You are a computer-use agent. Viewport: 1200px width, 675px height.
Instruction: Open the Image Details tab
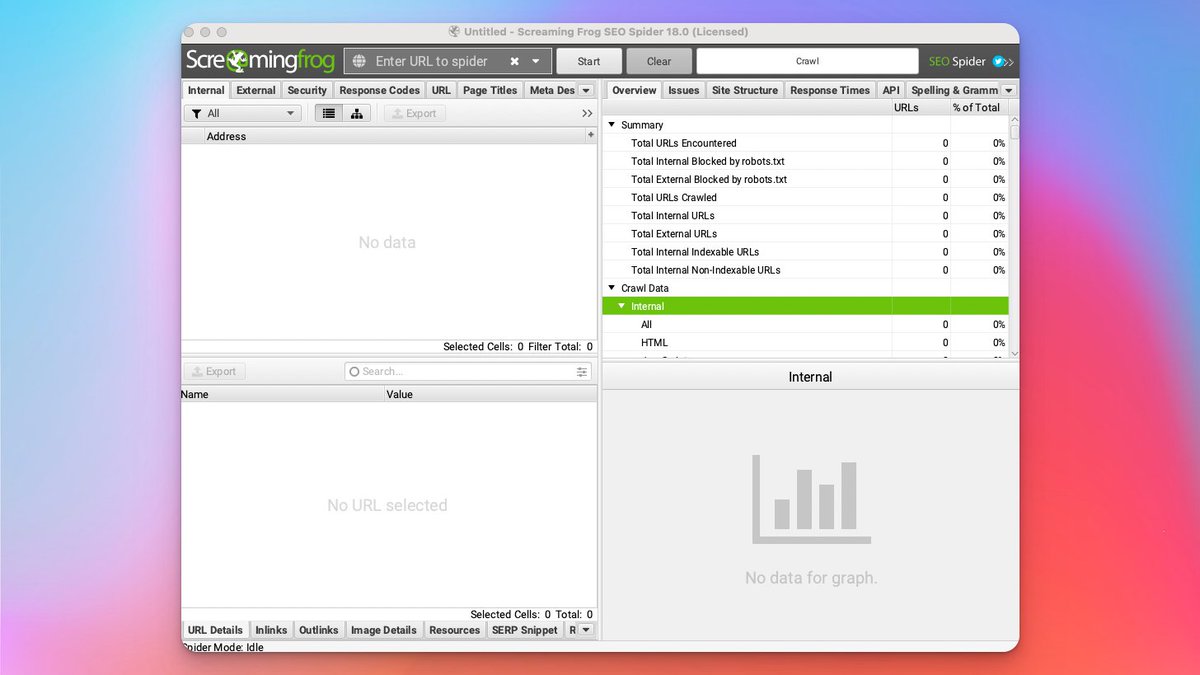point(384,630)
